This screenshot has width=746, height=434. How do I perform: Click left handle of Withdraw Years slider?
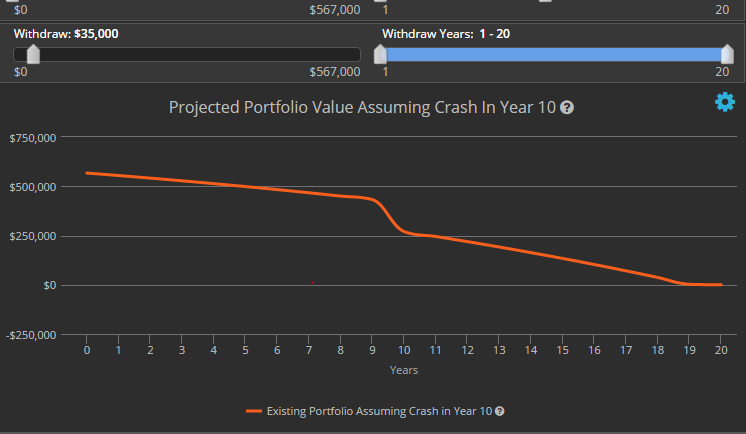380,54
